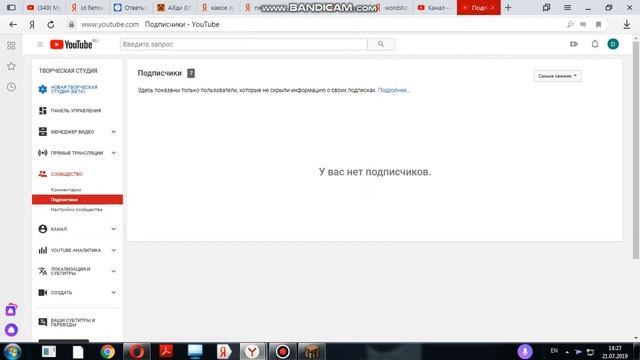This screenshot has width=640, height=360.
Task: Open Панель управления in sidebar
Action: 76,111
